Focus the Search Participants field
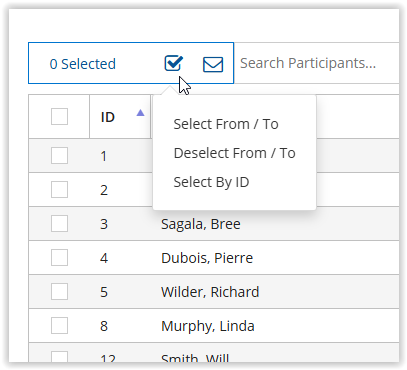Viewport: 407px width, 370px height. [x=316, y=63]
